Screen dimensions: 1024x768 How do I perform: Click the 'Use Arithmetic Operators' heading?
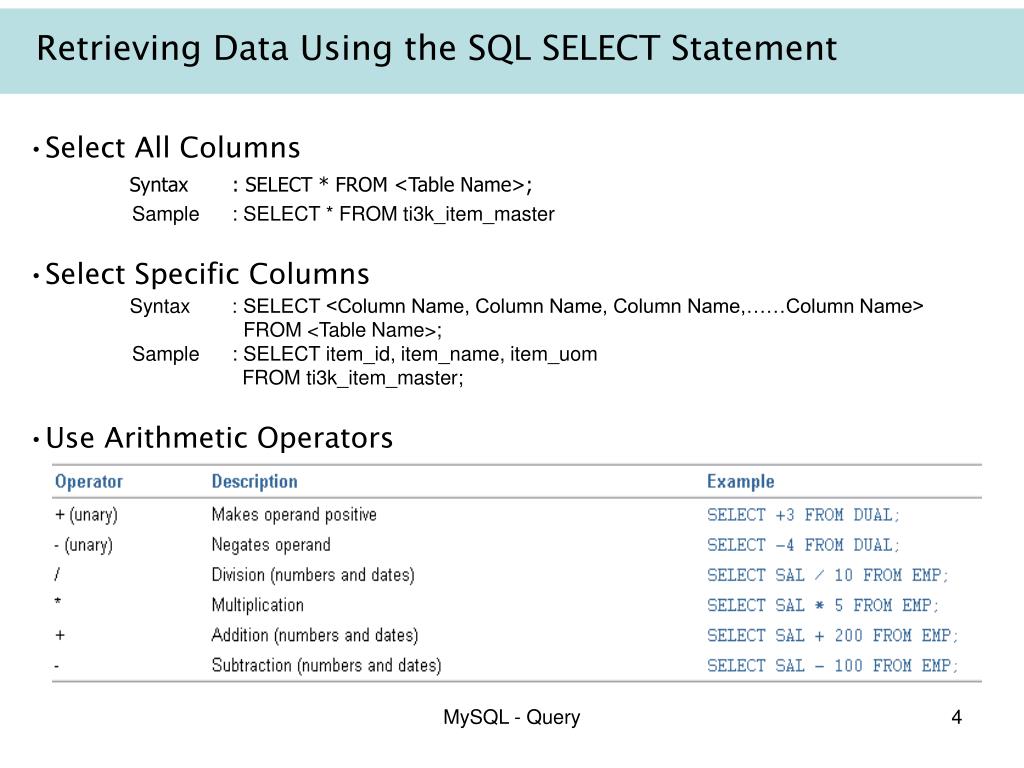pyautogui.click(x=219, y=438)
